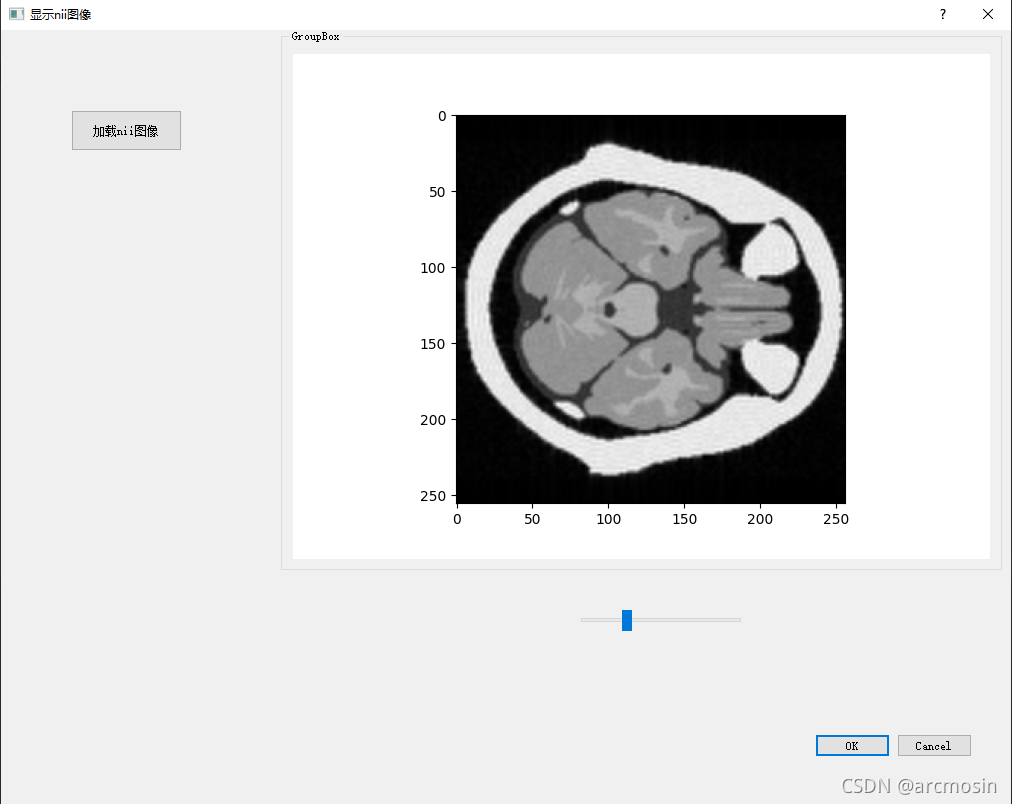Close the 显示nii图像 window

988,14
